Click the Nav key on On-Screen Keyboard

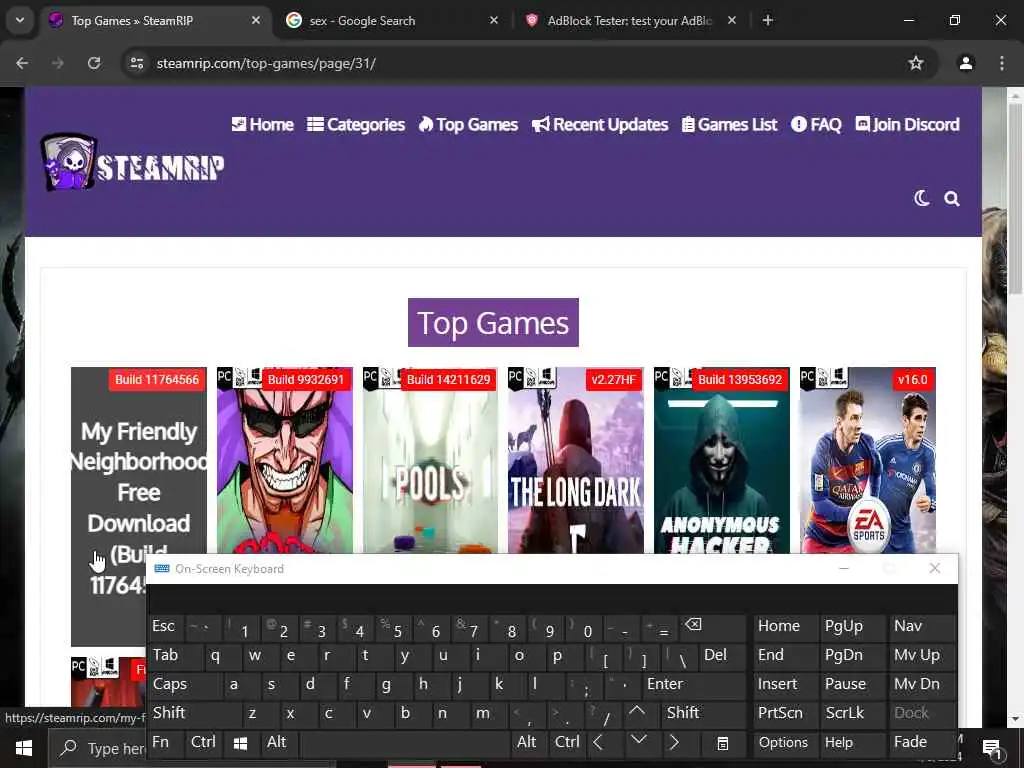click(x=921, y=626)
